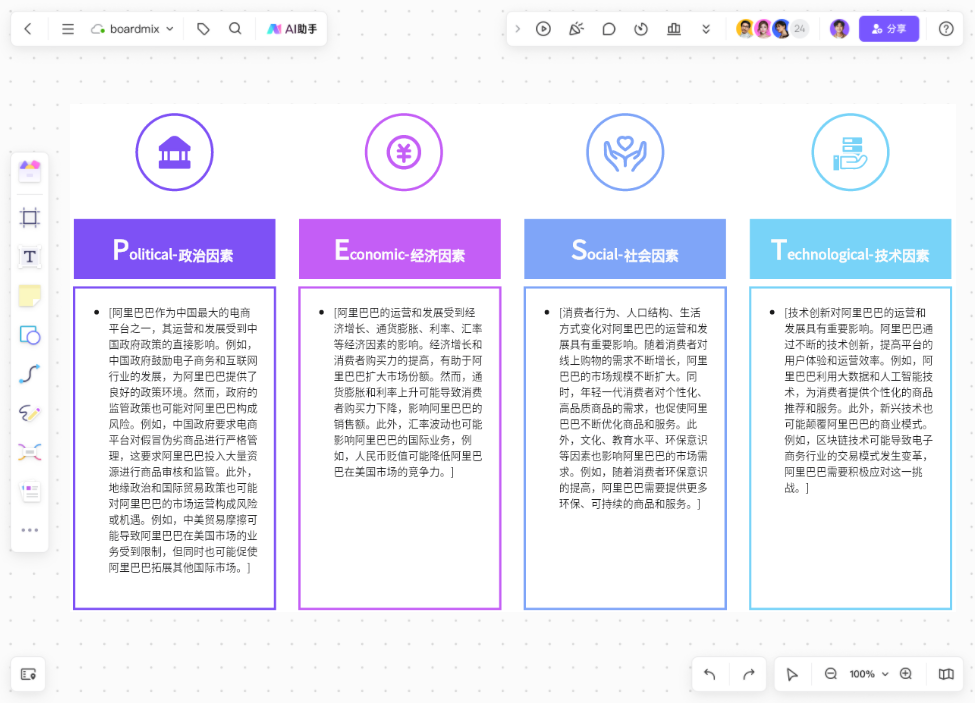
Task: Redo the last action
Action: pyautogui.click(x=748, y=674)
